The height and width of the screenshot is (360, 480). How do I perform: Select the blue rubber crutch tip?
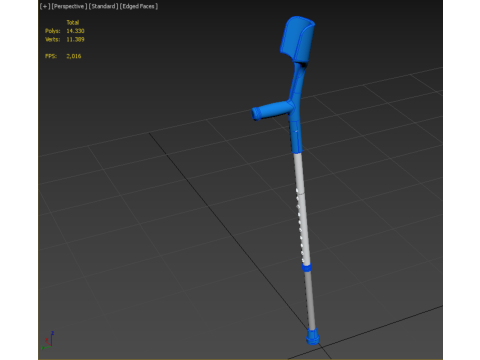coord(313,336)
